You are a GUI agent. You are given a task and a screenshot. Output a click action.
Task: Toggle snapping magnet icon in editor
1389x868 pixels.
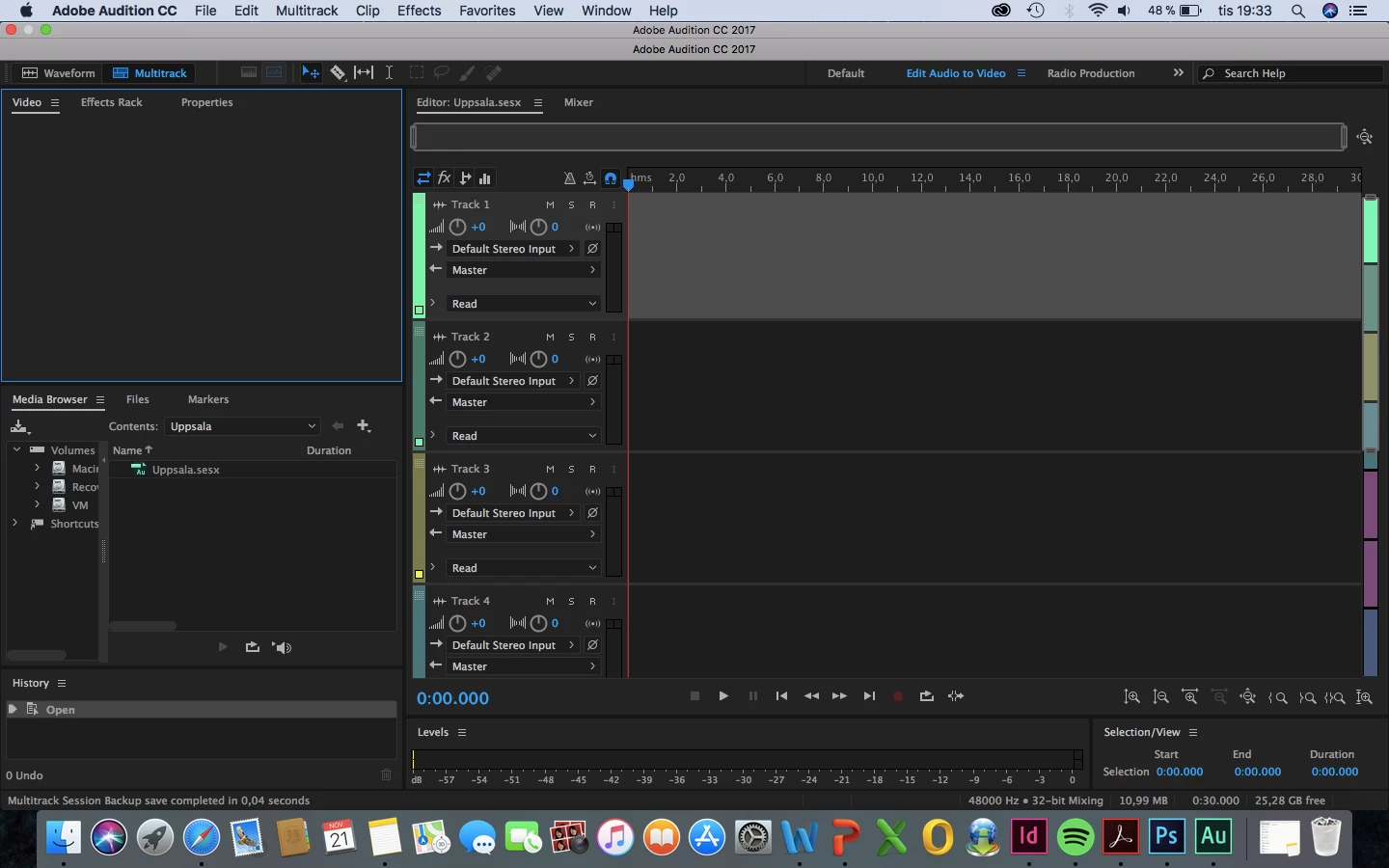(611, 177)
